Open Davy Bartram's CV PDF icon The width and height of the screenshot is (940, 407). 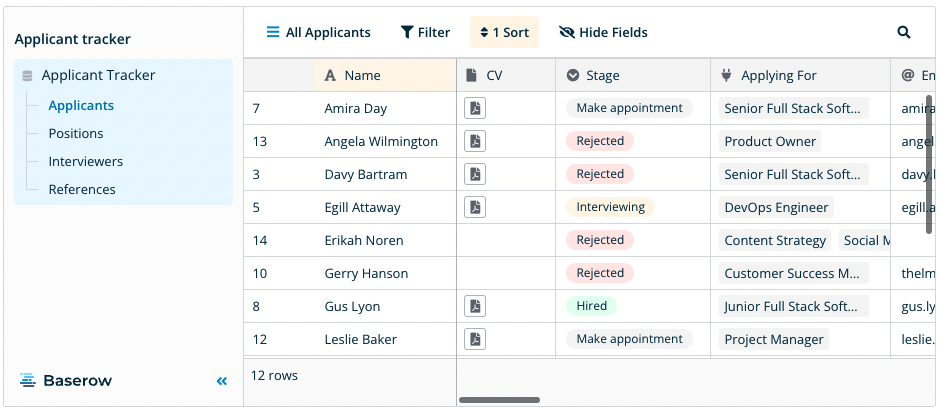pos(475,174)
